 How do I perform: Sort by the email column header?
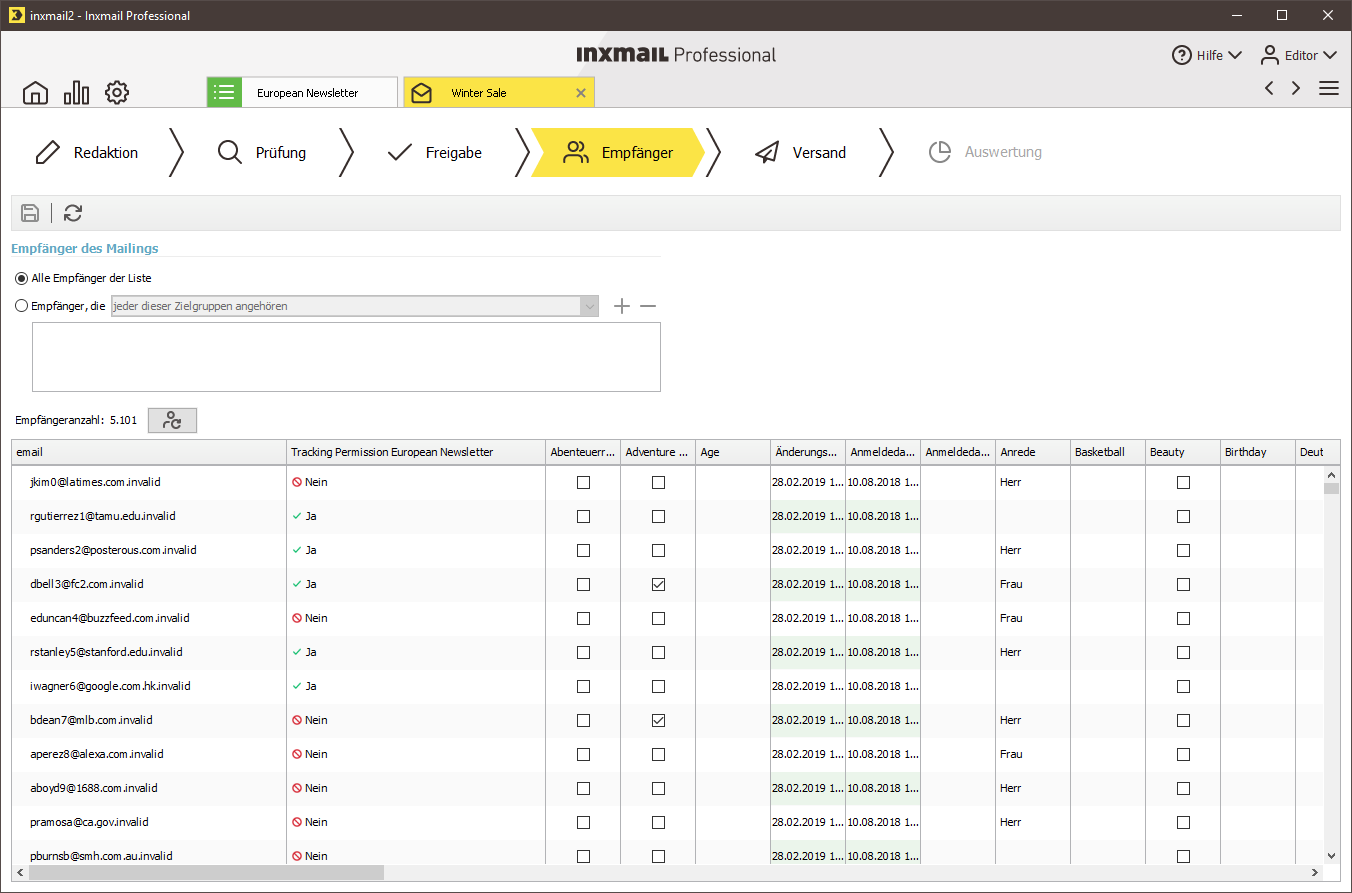(x=149, y=452)
